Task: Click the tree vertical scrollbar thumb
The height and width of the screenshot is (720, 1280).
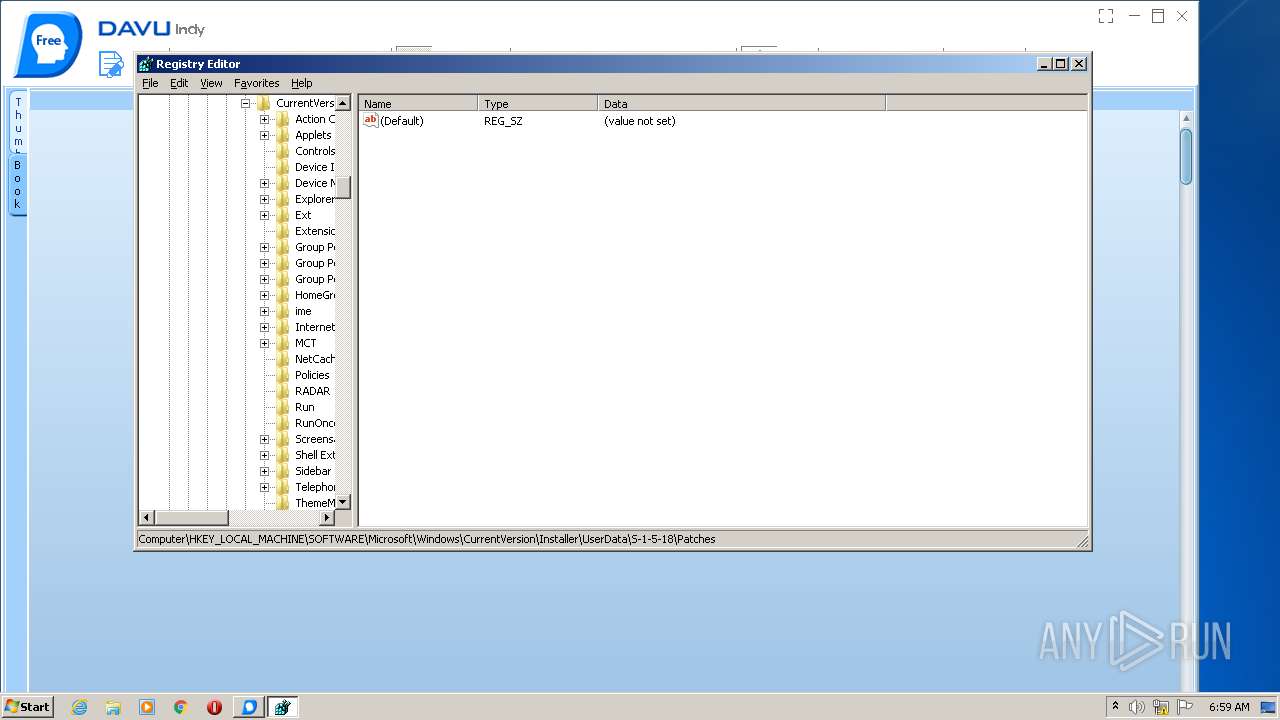Action: click(343, 188)
